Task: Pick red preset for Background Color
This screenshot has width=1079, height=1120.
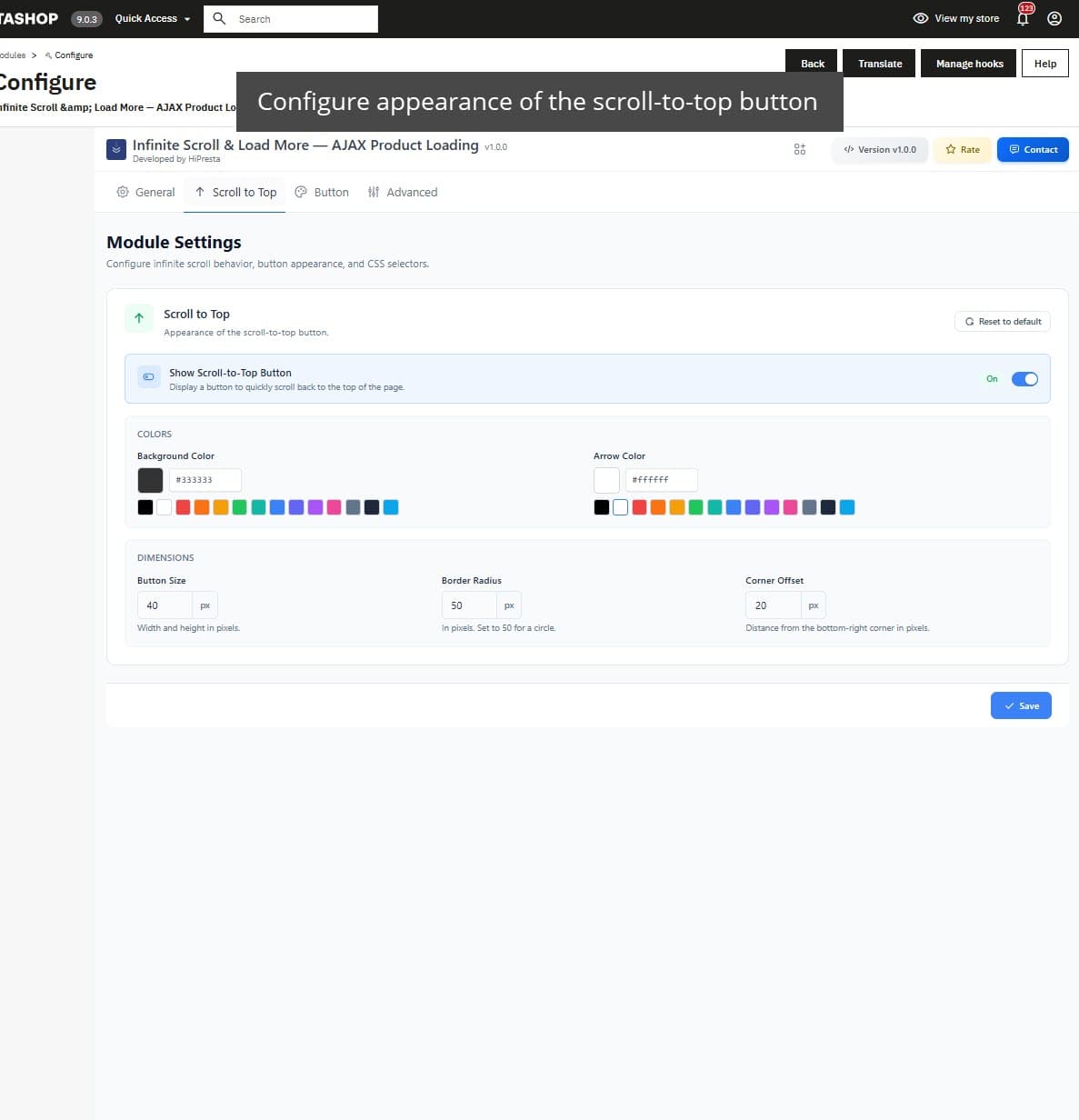Action: coord(183,507)
